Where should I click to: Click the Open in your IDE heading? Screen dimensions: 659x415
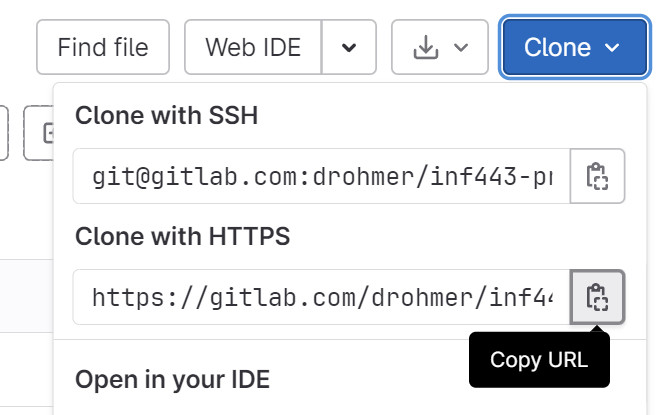(x=172, y=380)
